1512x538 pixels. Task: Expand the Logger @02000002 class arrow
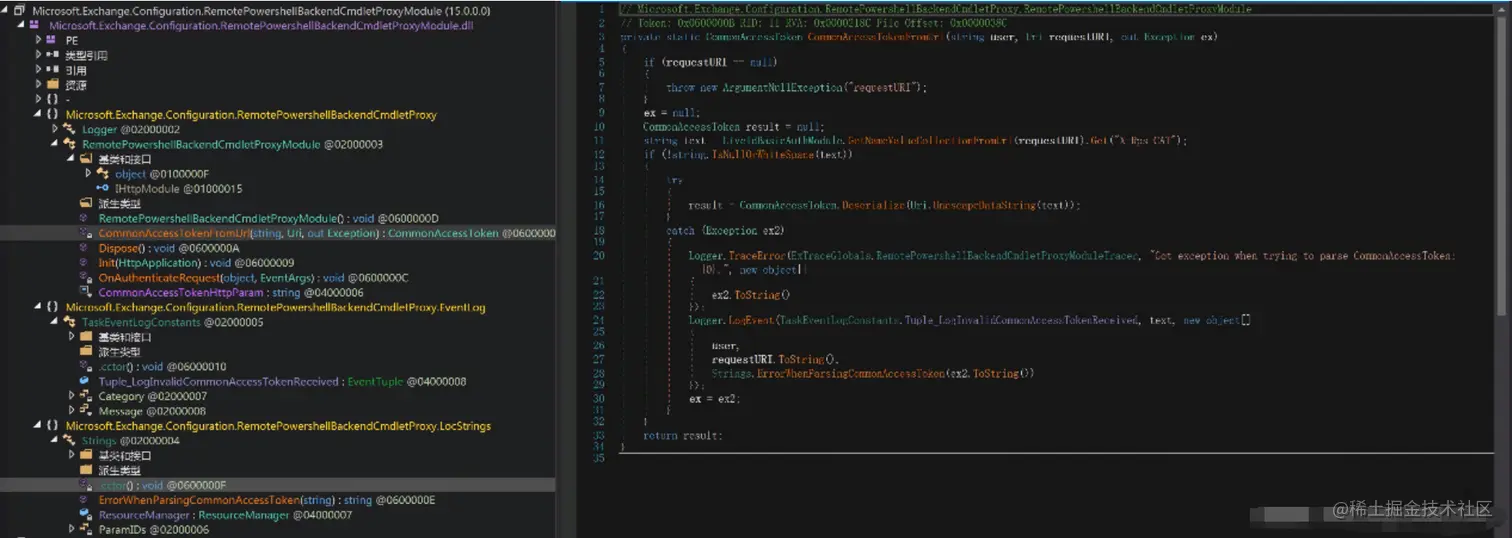[55, 129]
